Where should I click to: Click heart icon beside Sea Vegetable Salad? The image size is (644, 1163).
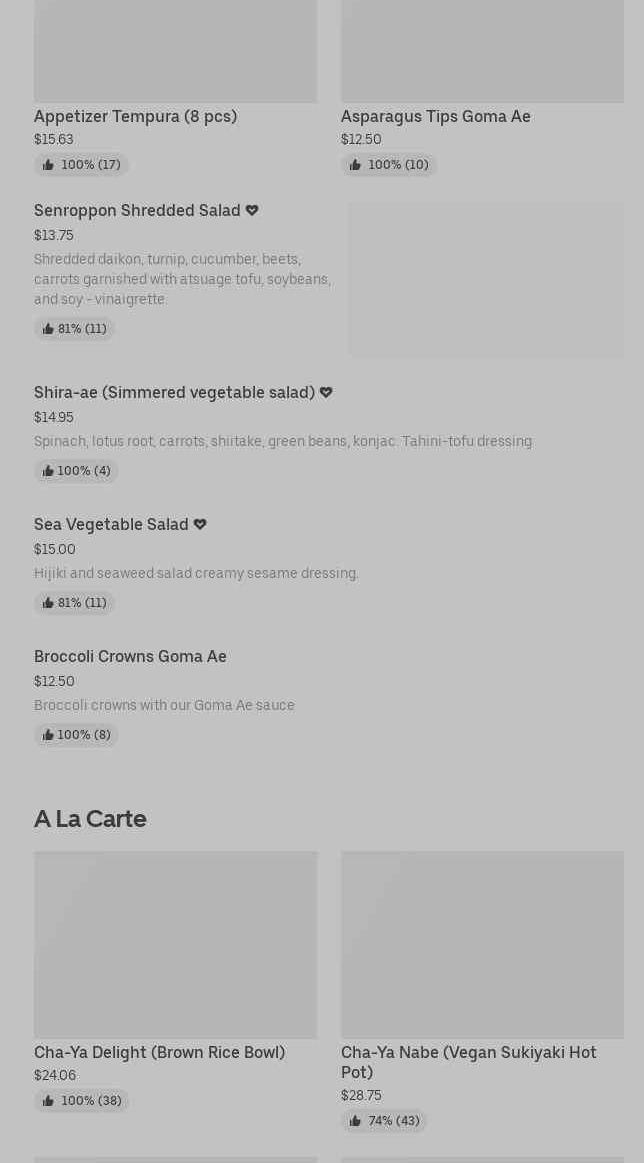pyautogui.click(x=200, y=524)
